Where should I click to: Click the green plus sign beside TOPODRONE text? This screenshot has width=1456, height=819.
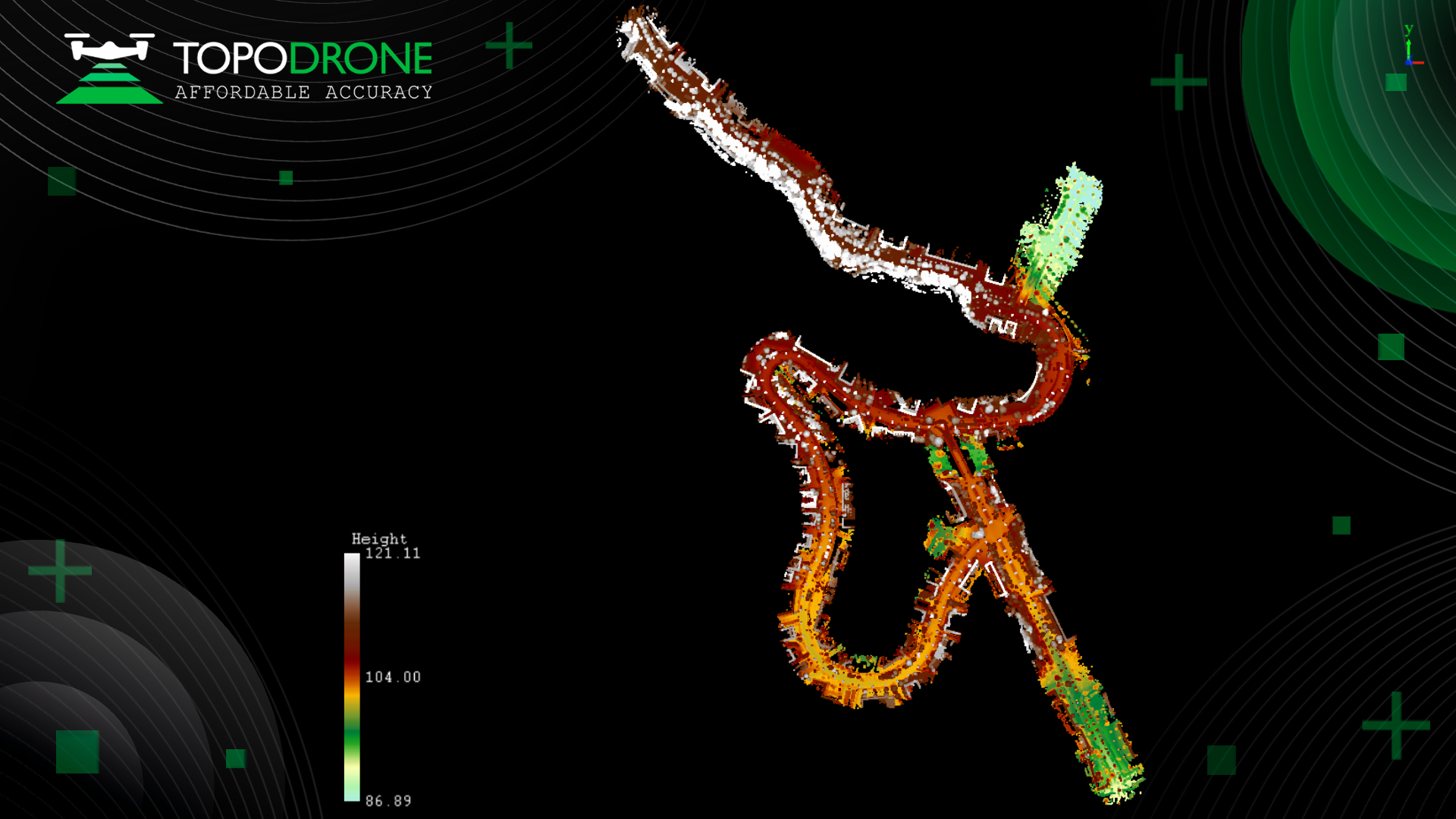509,45
